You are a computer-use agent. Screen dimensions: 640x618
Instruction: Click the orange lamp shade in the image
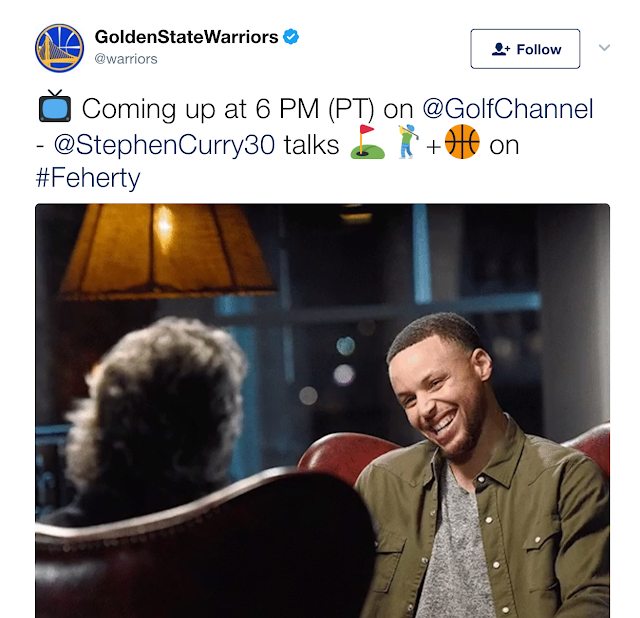[x=165, y=250]
